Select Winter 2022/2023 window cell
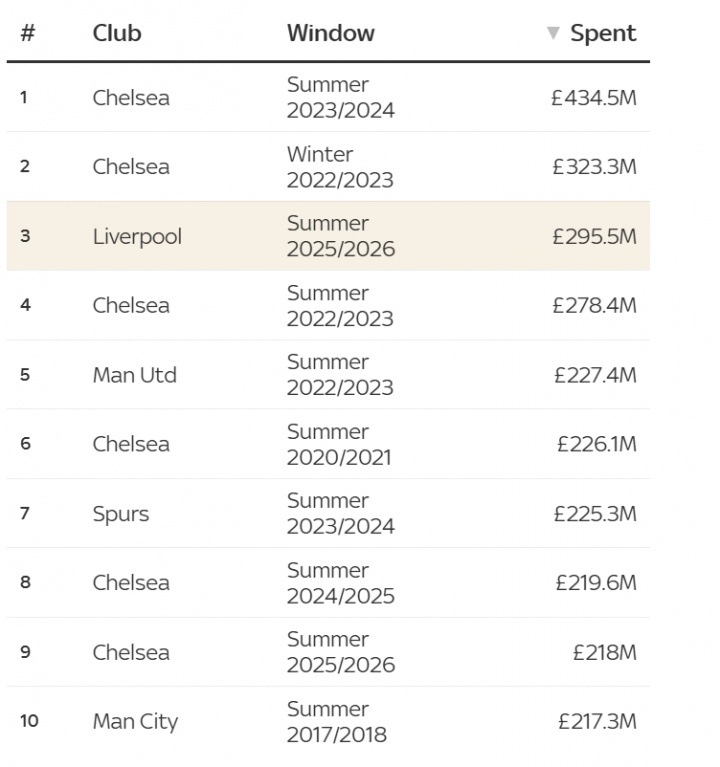Image resolution: width=720 pixels, height=767 pixels. [340, 167]
